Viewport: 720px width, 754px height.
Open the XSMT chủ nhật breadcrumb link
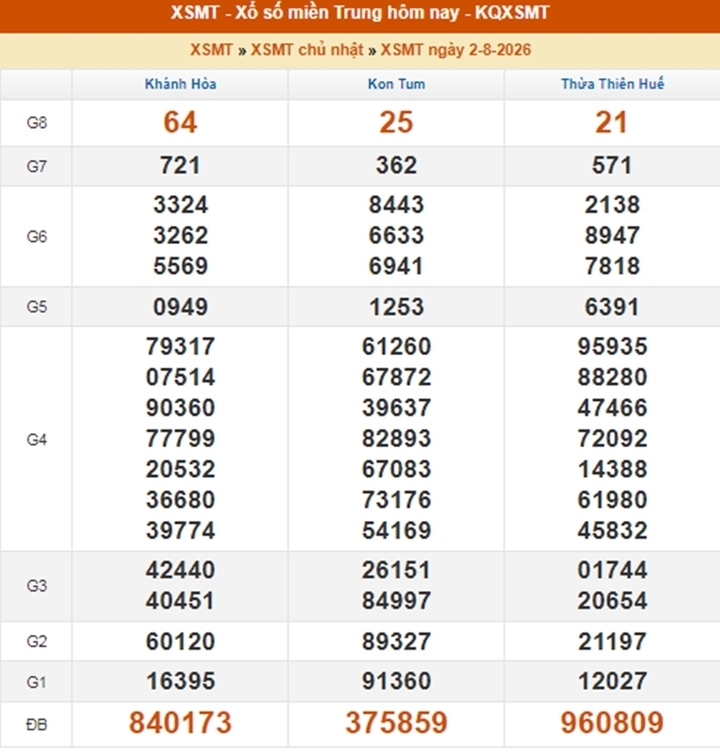(x=307, y=50)
